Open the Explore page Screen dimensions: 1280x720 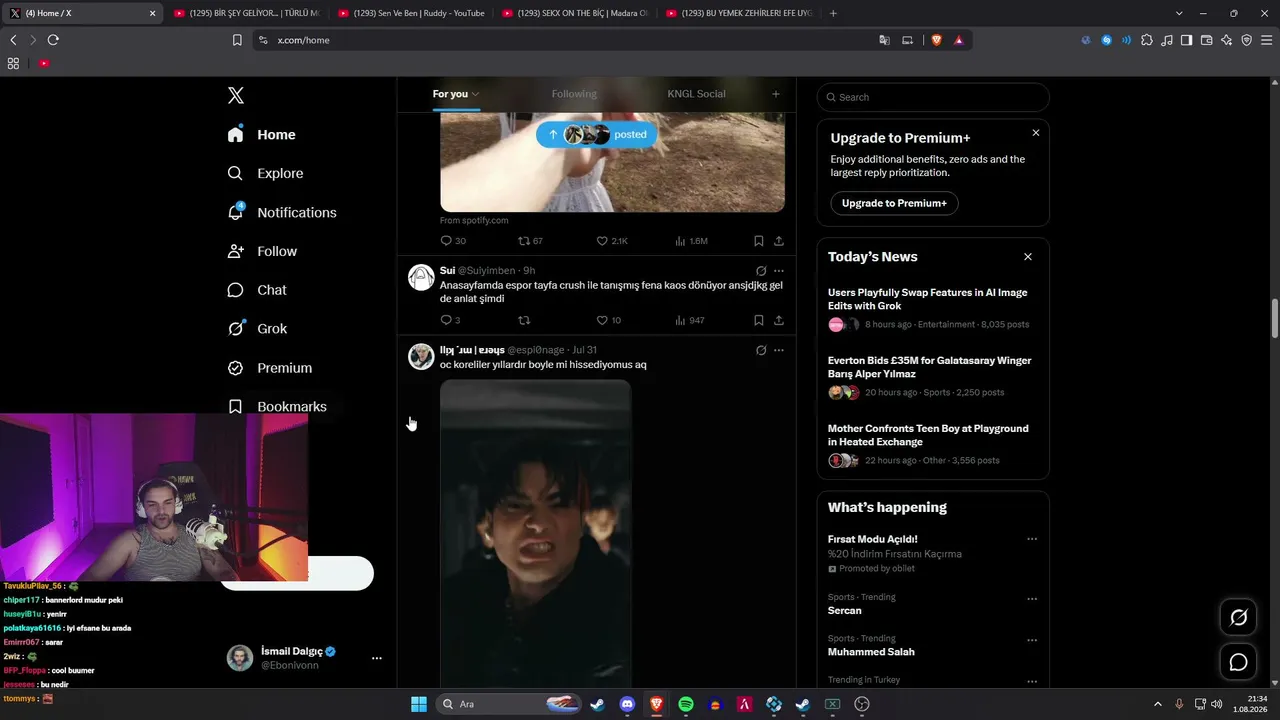point(266,173)
